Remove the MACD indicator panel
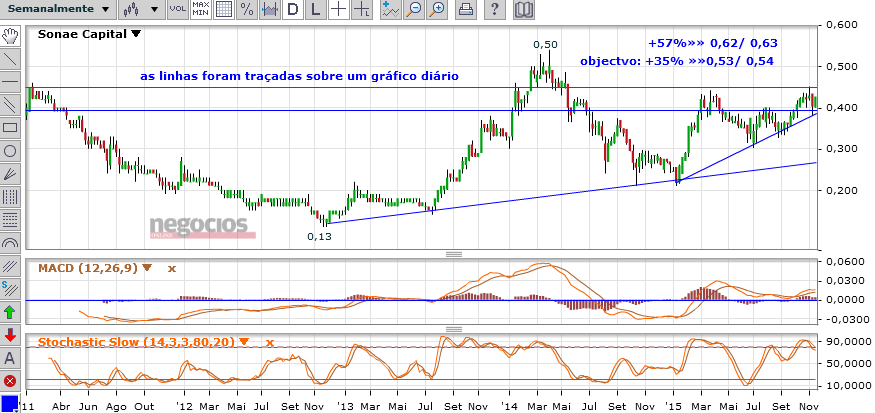The image size is (875, 413). pyautogui.click(x=172, y=268)
